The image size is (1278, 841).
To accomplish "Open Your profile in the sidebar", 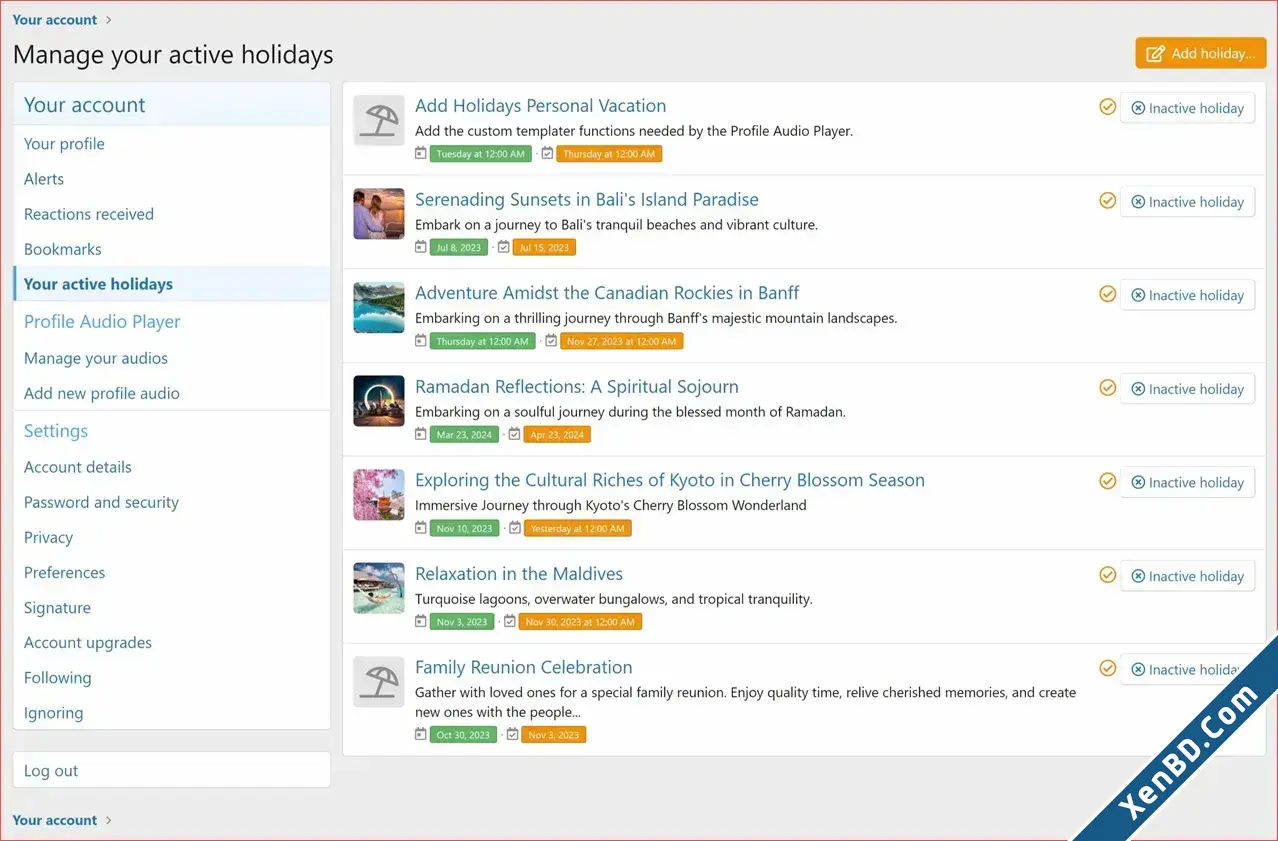I will pyautogui.click(x=64, y=144).
